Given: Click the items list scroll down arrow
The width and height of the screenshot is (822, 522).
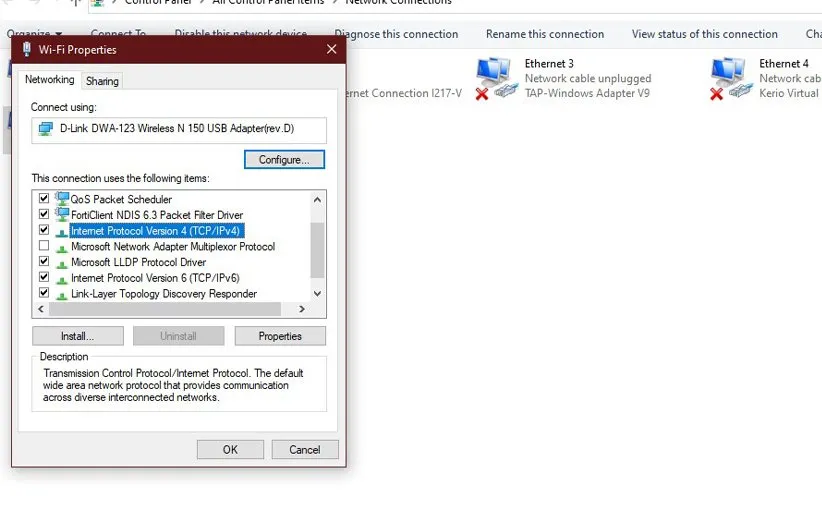Looking at the screenshot, I should [x=317, y=293].
